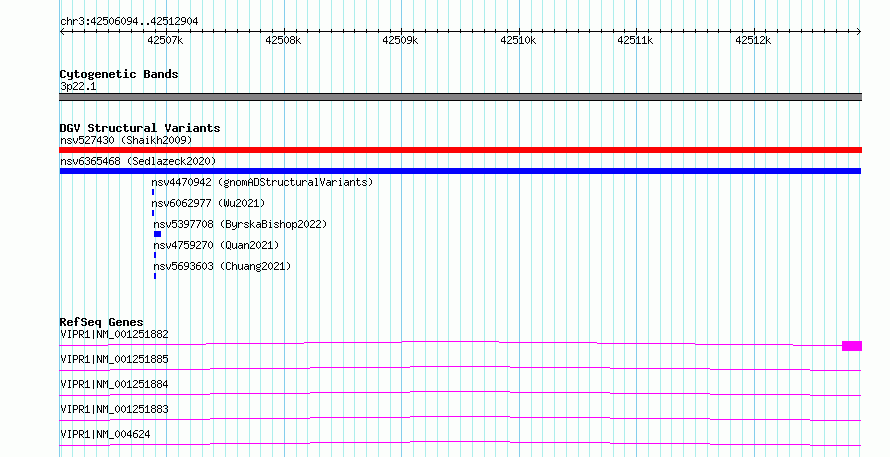This screenshot has height=457, width=890.
Task: Click the Cytogenetic Bands track title
Action: [119, 74]
